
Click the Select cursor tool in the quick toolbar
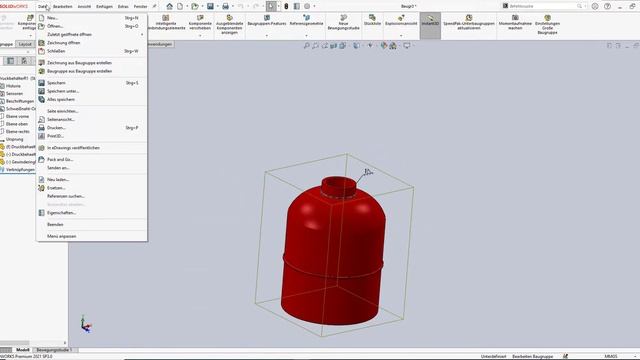click(x=271, y=6)
